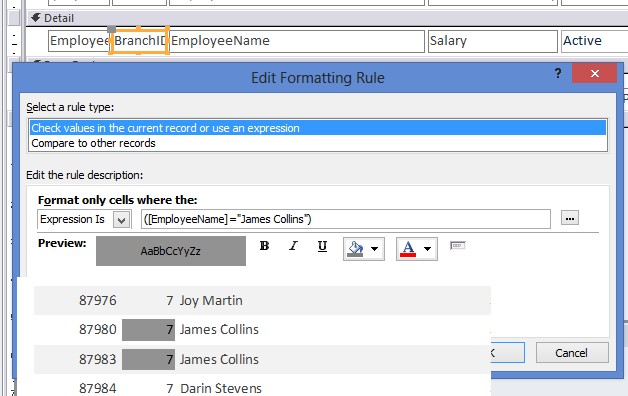The width and height of the screenshot is (628, 396).
Task: Toggle Bold formatting button
Action: pyautogui.click(x=264, y=246)
